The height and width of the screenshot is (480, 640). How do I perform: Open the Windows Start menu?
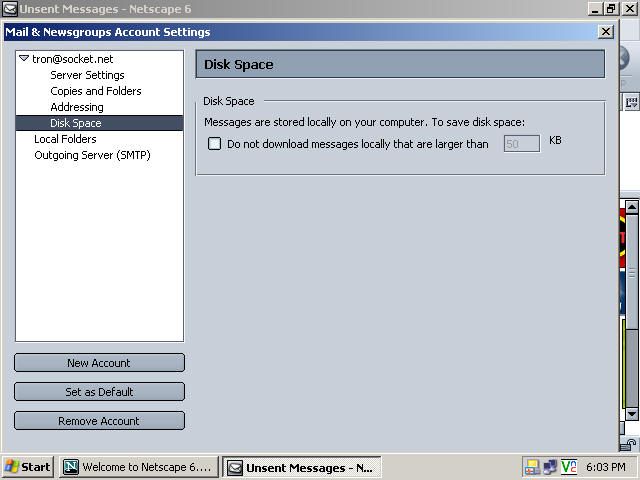click(28, 467)
